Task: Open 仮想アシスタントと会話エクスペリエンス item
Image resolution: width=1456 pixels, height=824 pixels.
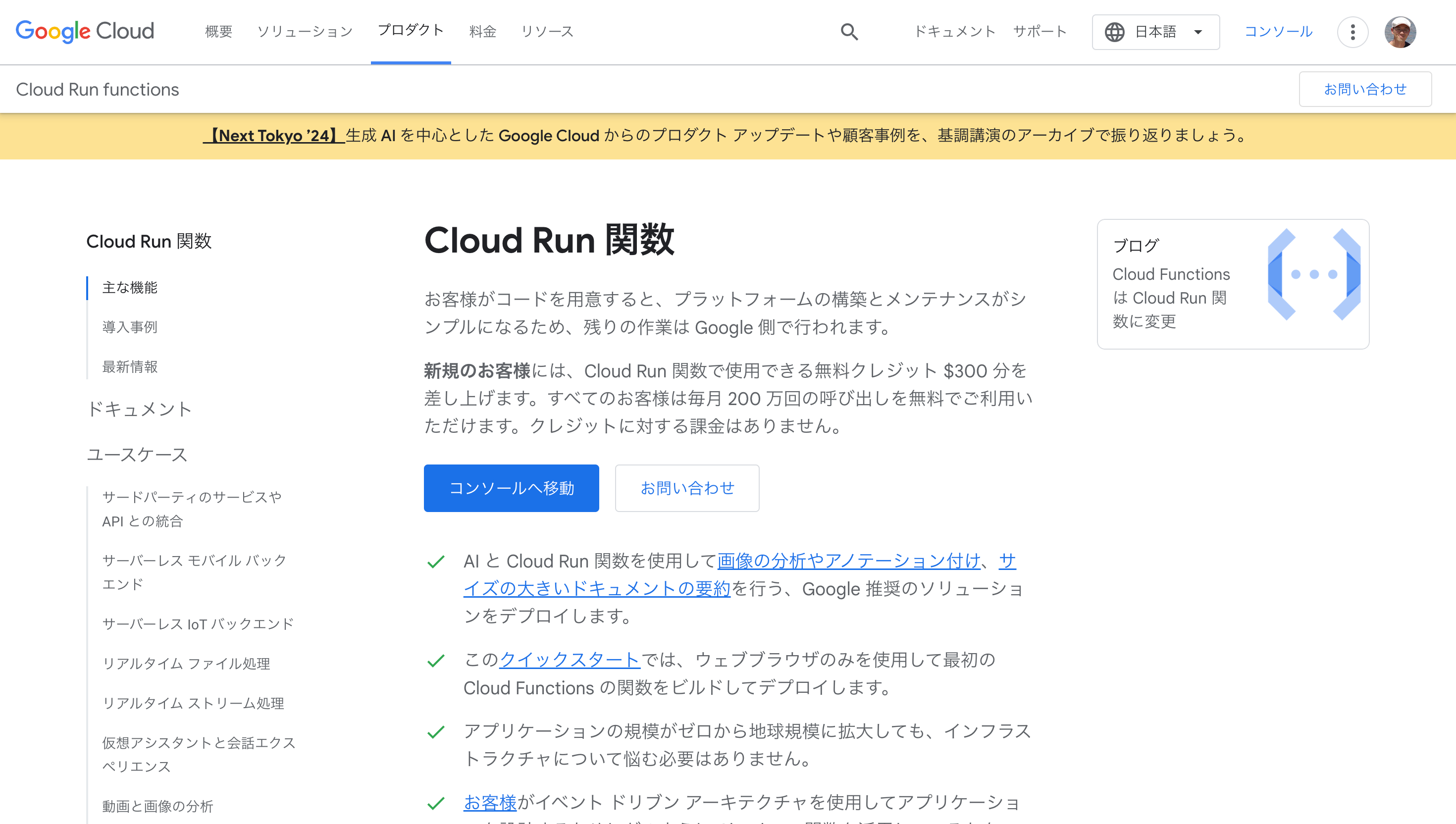Action: tap(199, 754)
